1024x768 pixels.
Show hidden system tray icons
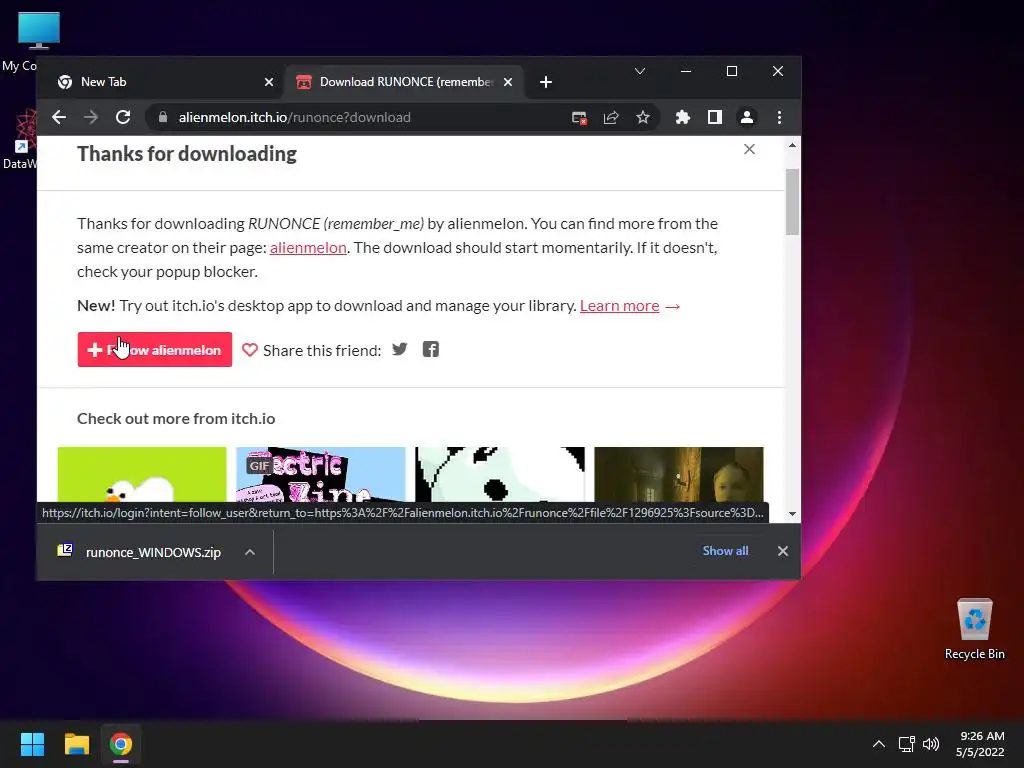(x=879, y=744)
